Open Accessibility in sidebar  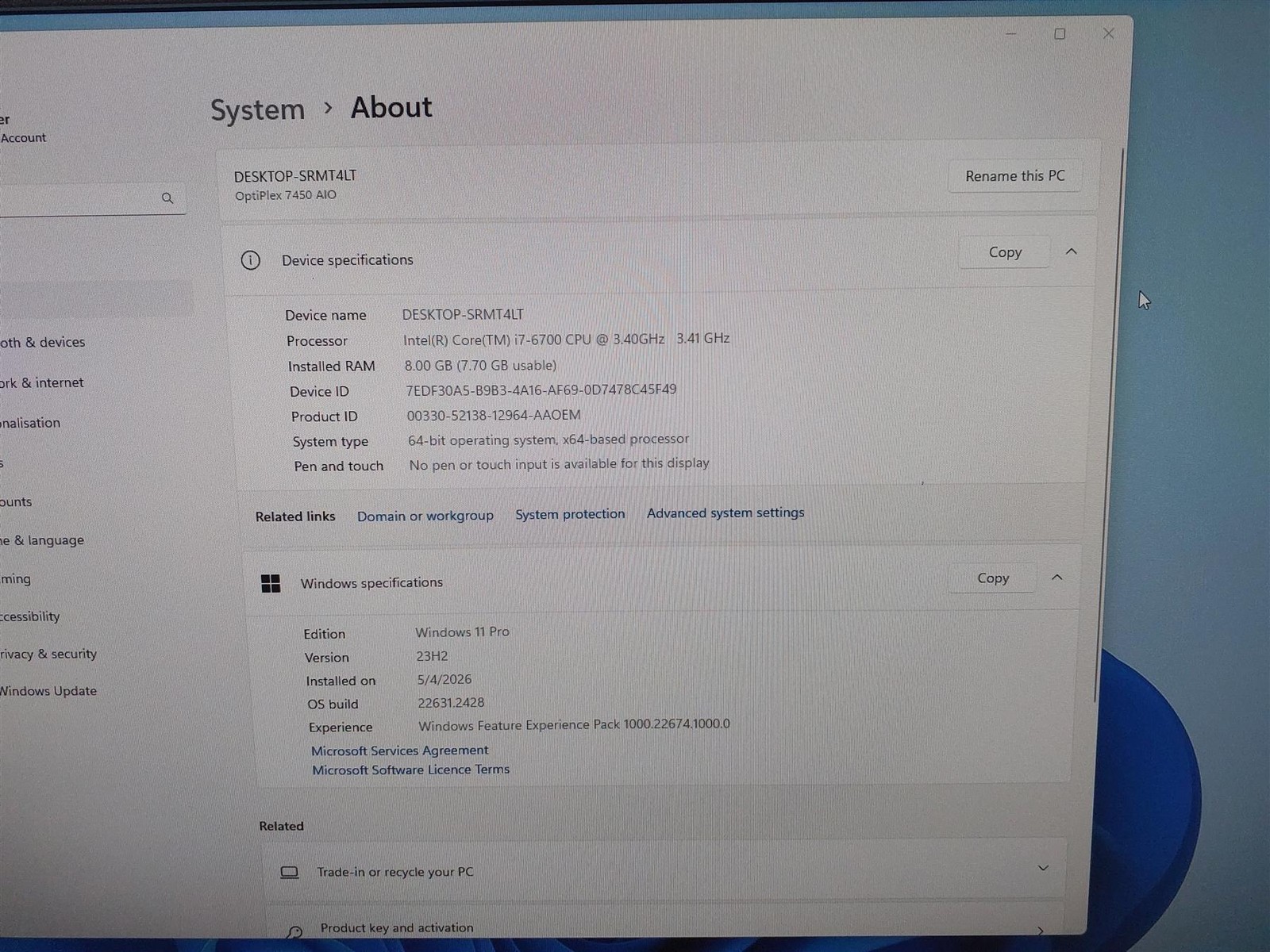(x=30, y=616)
